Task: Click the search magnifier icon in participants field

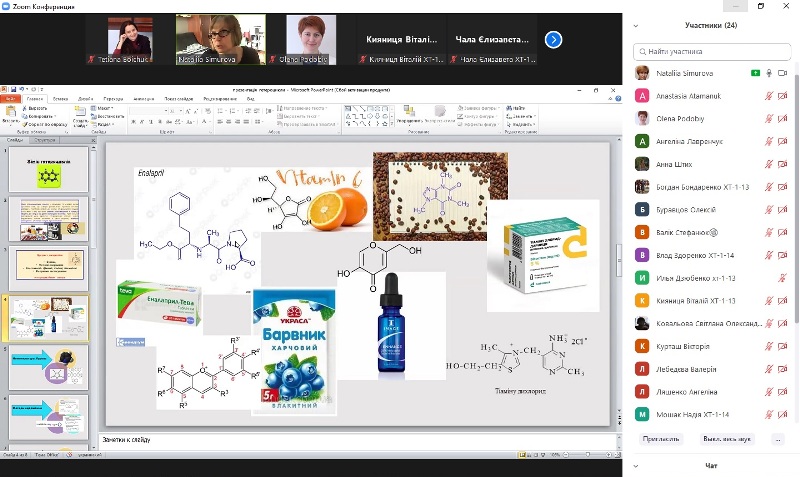Action: click(642, 52)
